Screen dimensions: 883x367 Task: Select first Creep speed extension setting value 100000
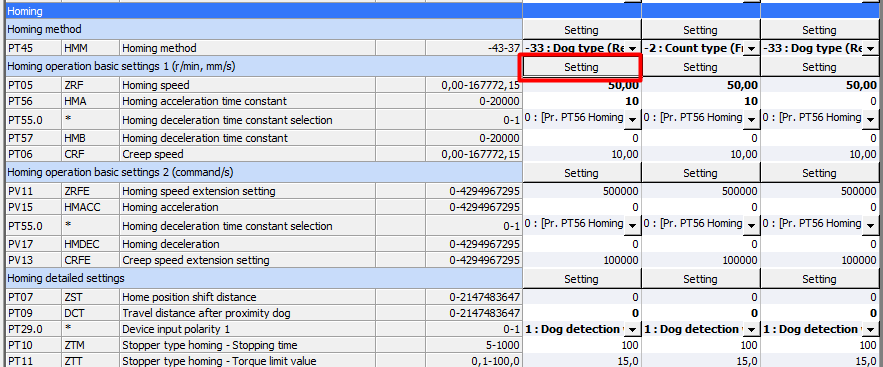pos(581,260)
